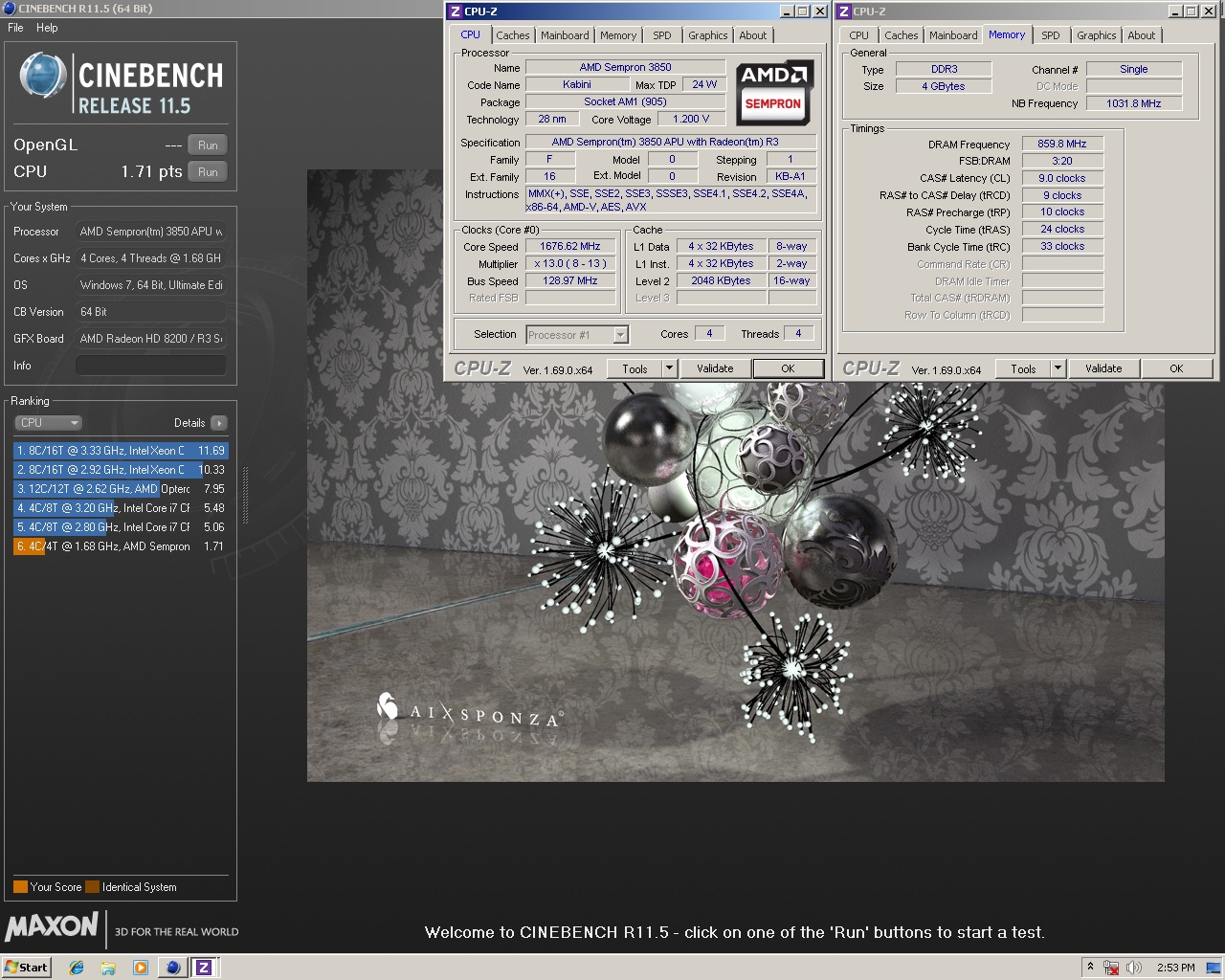Open Tools dropdown arrow in Memory window
This screenshot has height=980, width=1225.
point(1058,368)
